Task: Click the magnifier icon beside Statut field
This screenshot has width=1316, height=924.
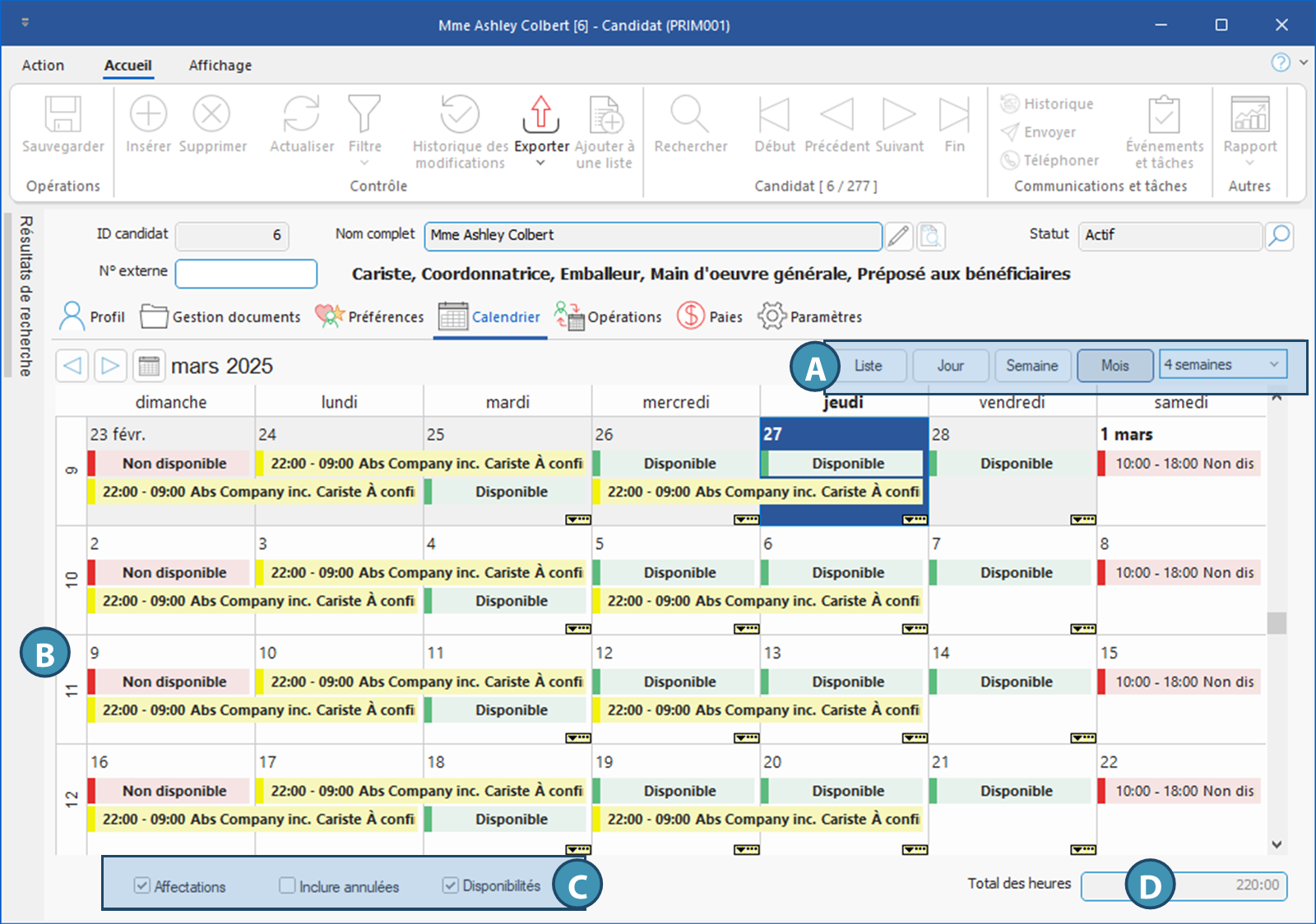Action: tap(1279, 236)
